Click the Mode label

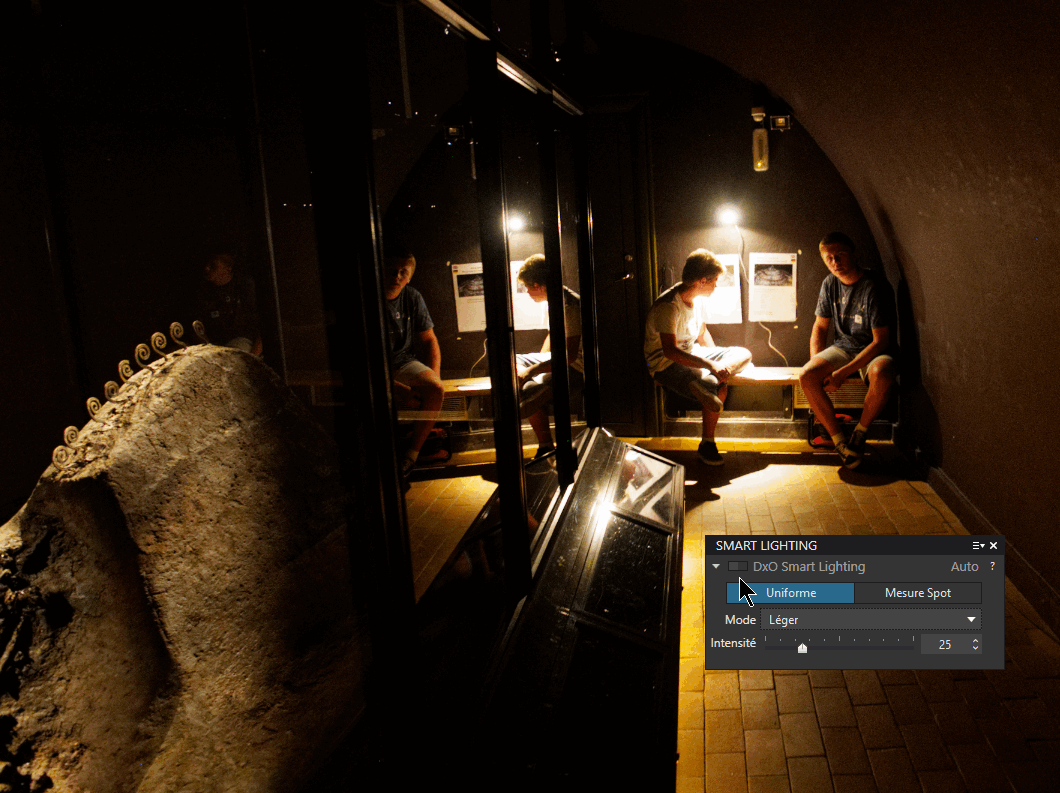[x=740, y=620]
